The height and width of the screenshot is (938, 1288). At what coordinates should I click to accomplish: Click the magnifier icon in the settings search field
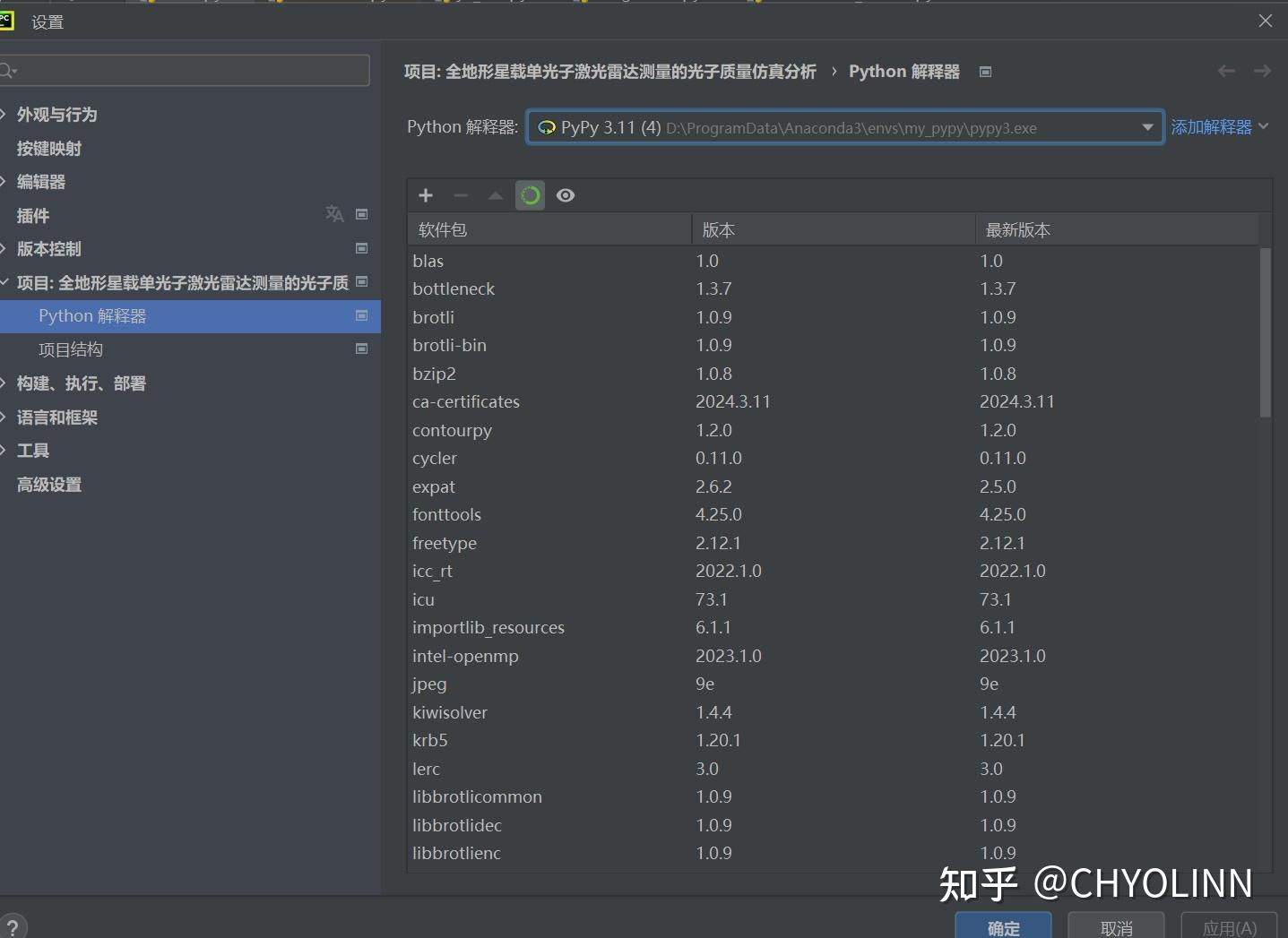click(x=9, y=70)
